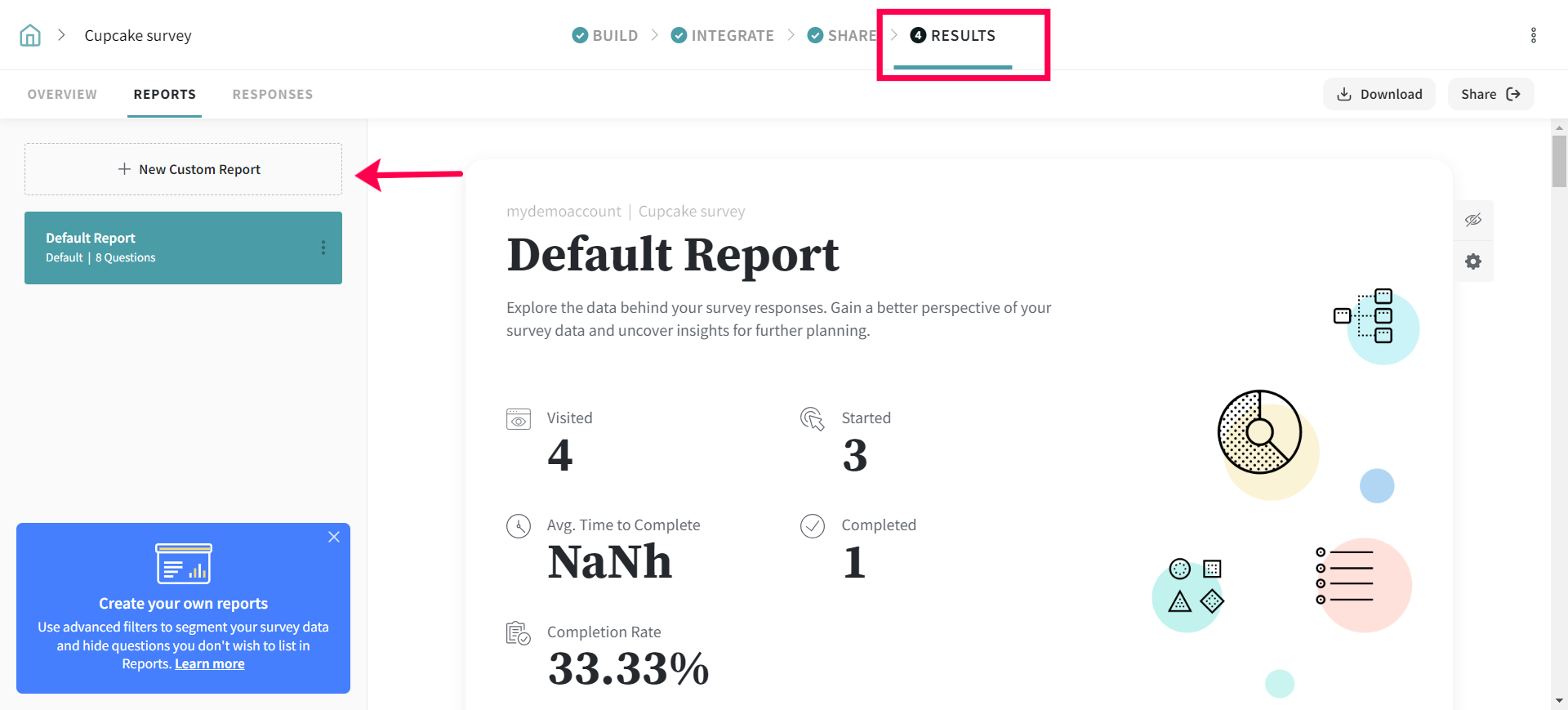Click the Started cursor icon

pos(813,419)
